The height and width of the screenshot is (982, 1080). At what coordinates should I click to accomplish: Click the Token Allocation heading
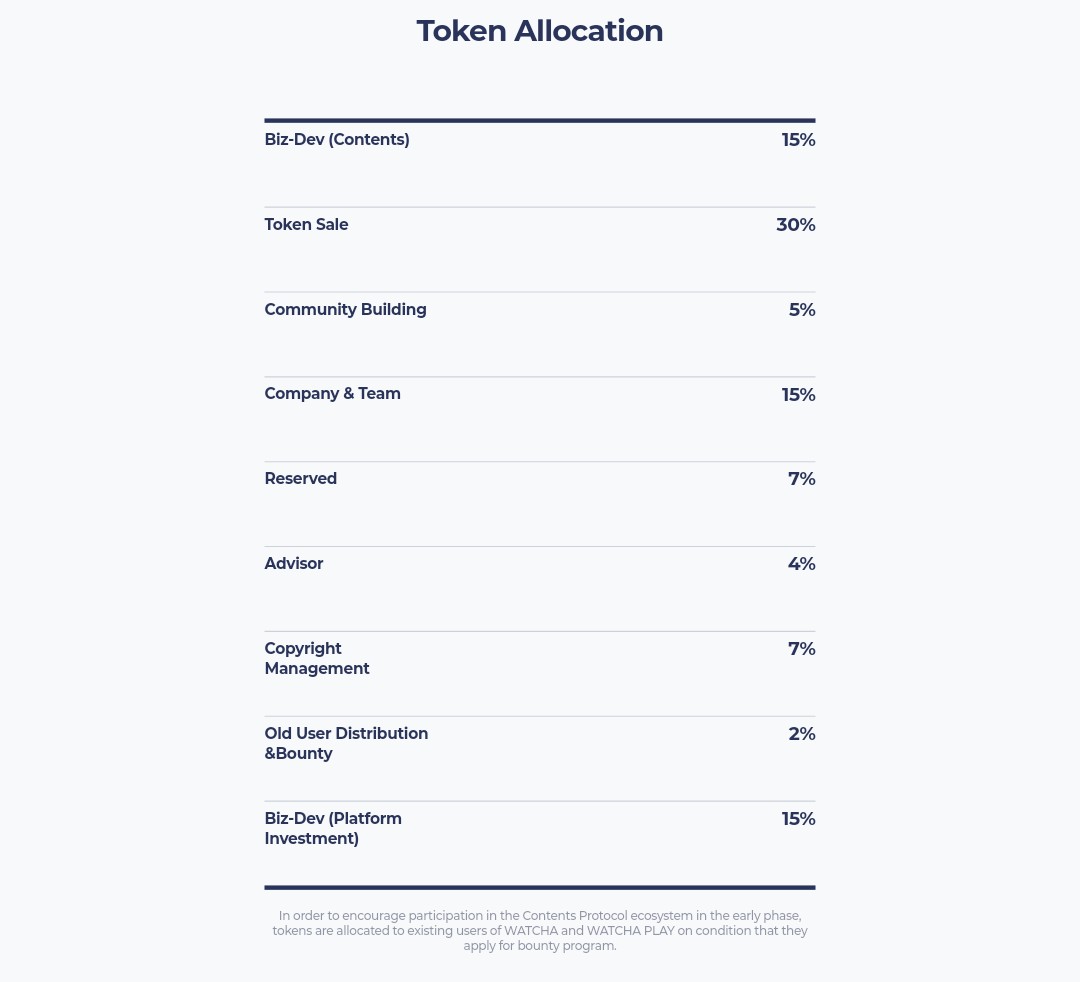tap(539, 31)
